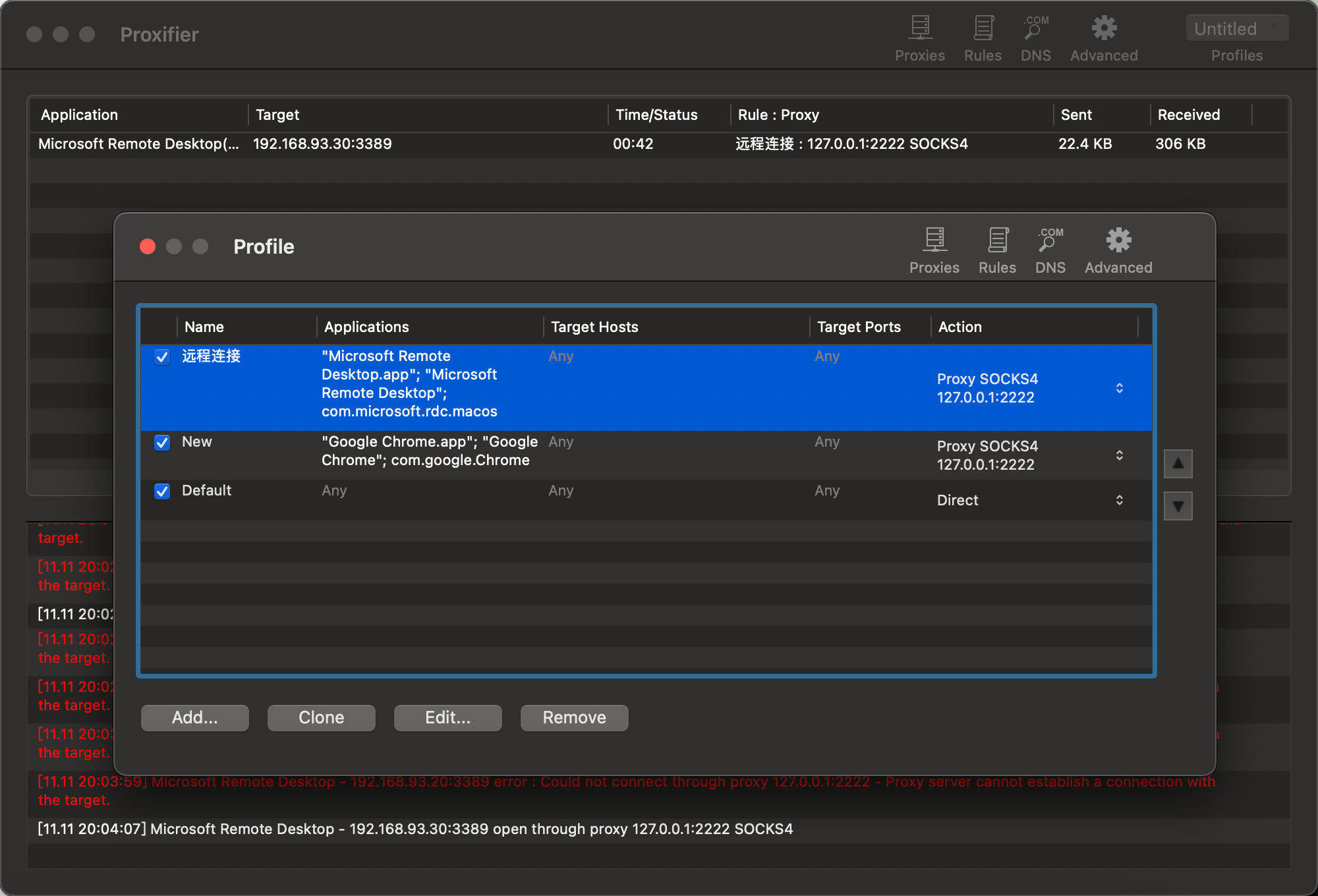Click the 22.4 KB sent value
1318x896 pixels.
(1085, 144)
